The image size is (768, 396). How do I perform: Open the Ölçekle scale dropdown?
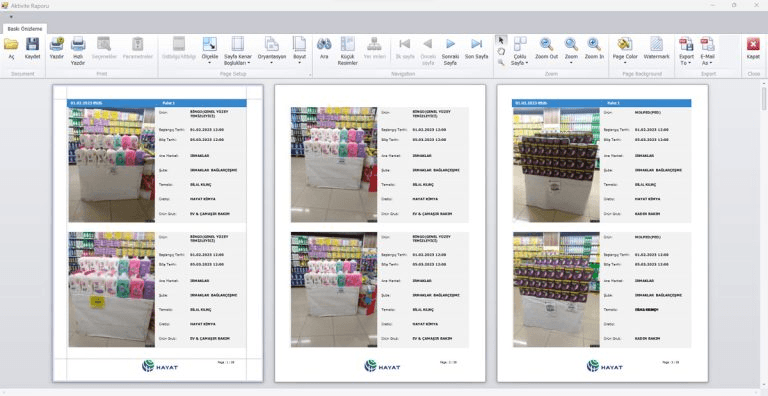[x=210, y=51]
